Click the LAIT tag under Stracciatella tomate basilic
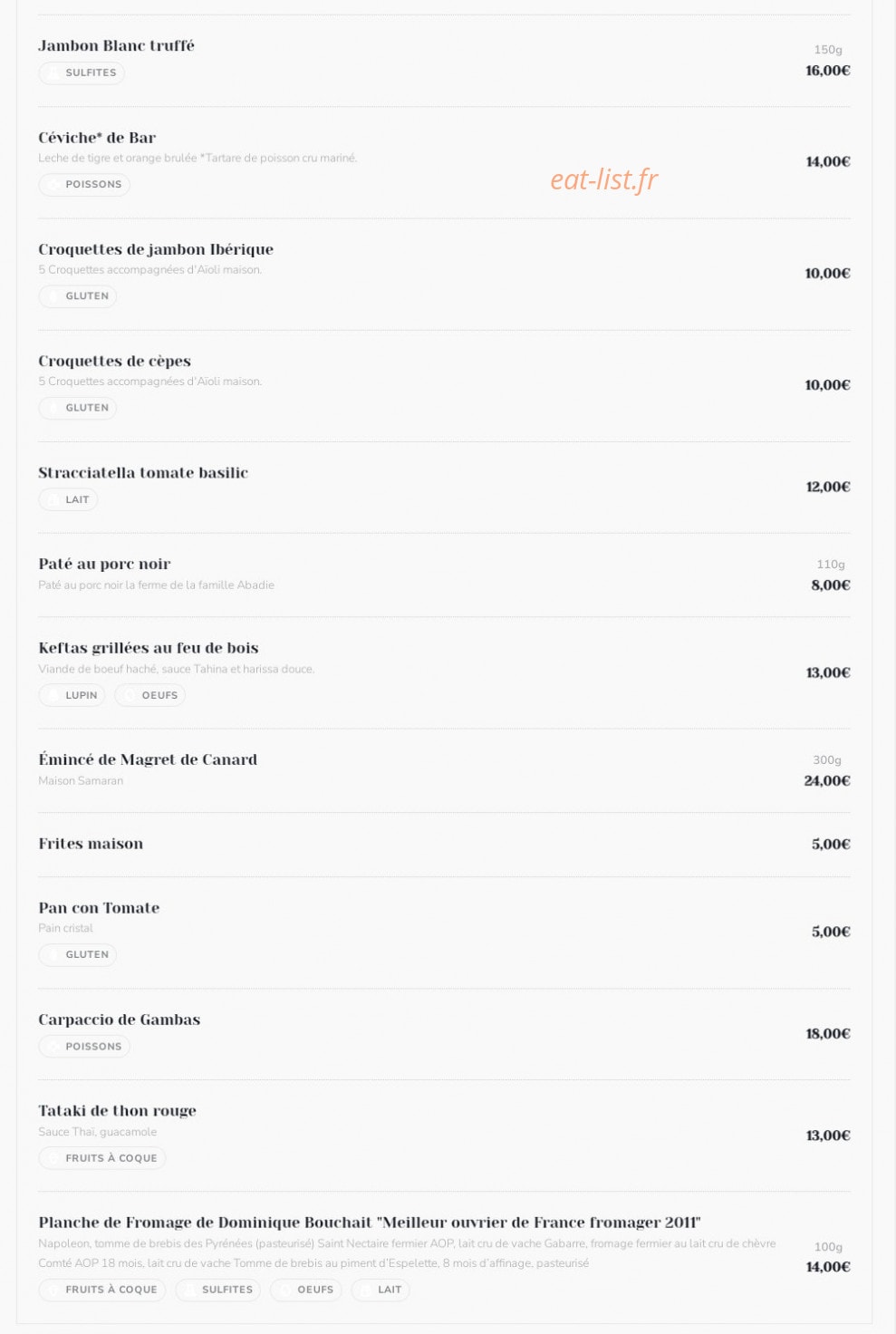The width and height of the screenshot is (896, 1334). click(68, 499)
